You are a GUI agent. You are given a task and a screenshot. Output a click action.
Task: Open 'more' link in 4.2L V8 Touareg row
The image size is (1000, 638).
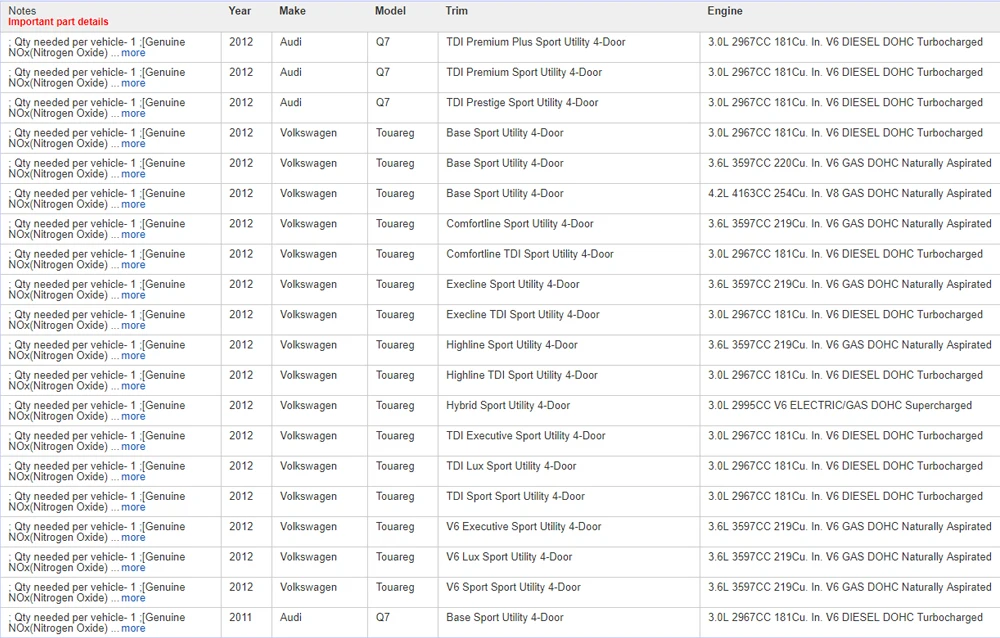pyautogui.click(x=133, y=204)
